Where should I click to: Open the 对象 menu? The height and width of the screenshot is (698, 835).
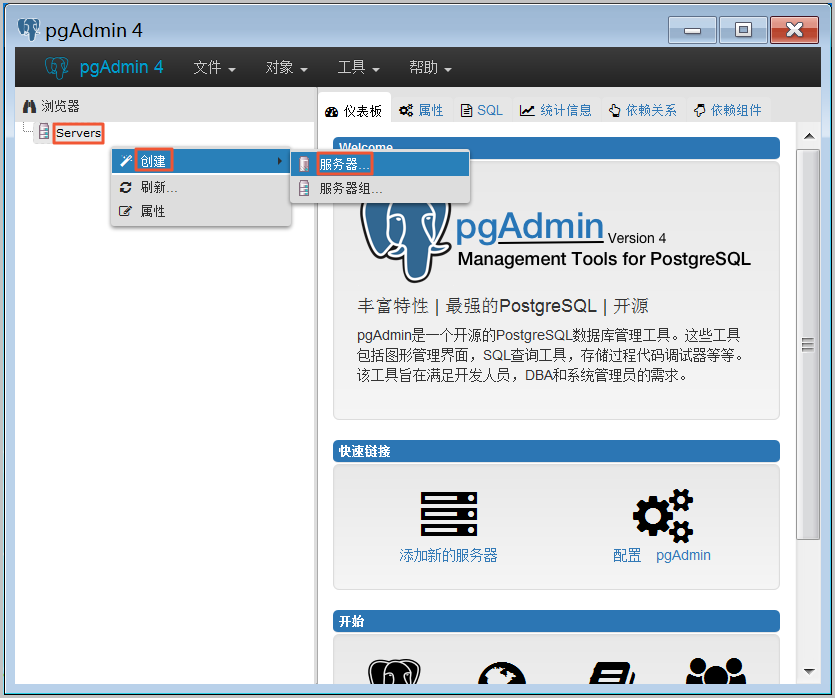click(286, 68)
